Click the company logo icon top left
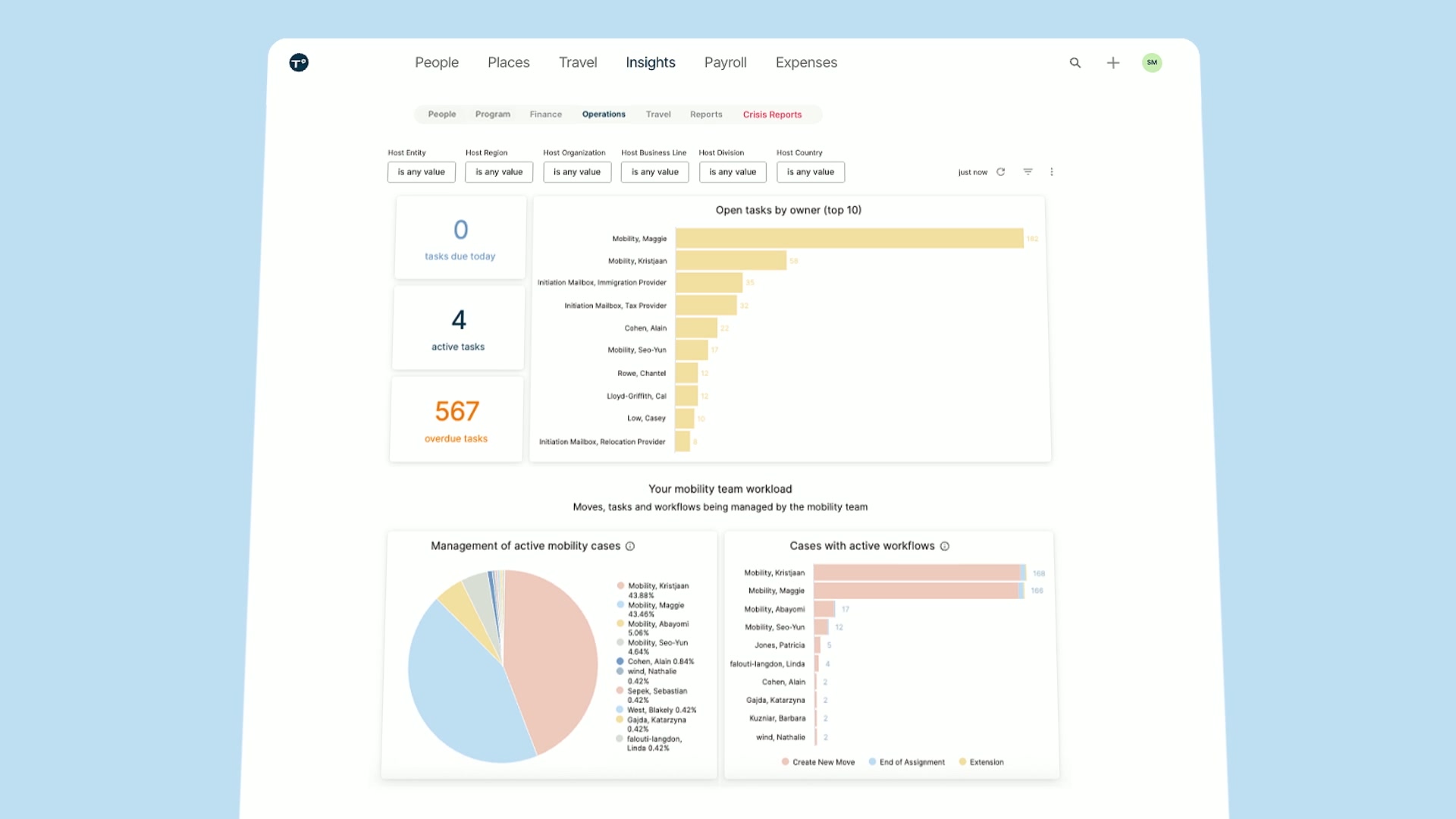This screenshot has width=1456, height=819. [298, 63]
